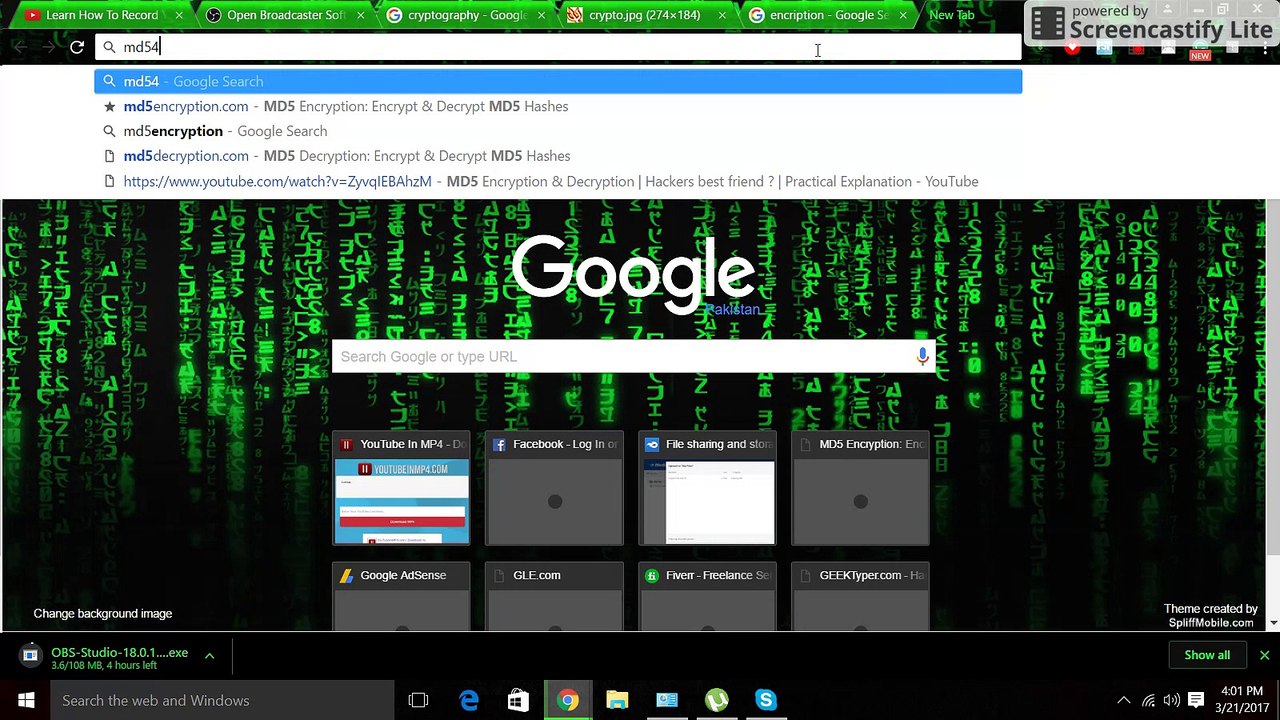The height and width of the screenshot is (720, 1280).
Task: Click the magnifier icon in the address bar
Action: coord(109,47)
